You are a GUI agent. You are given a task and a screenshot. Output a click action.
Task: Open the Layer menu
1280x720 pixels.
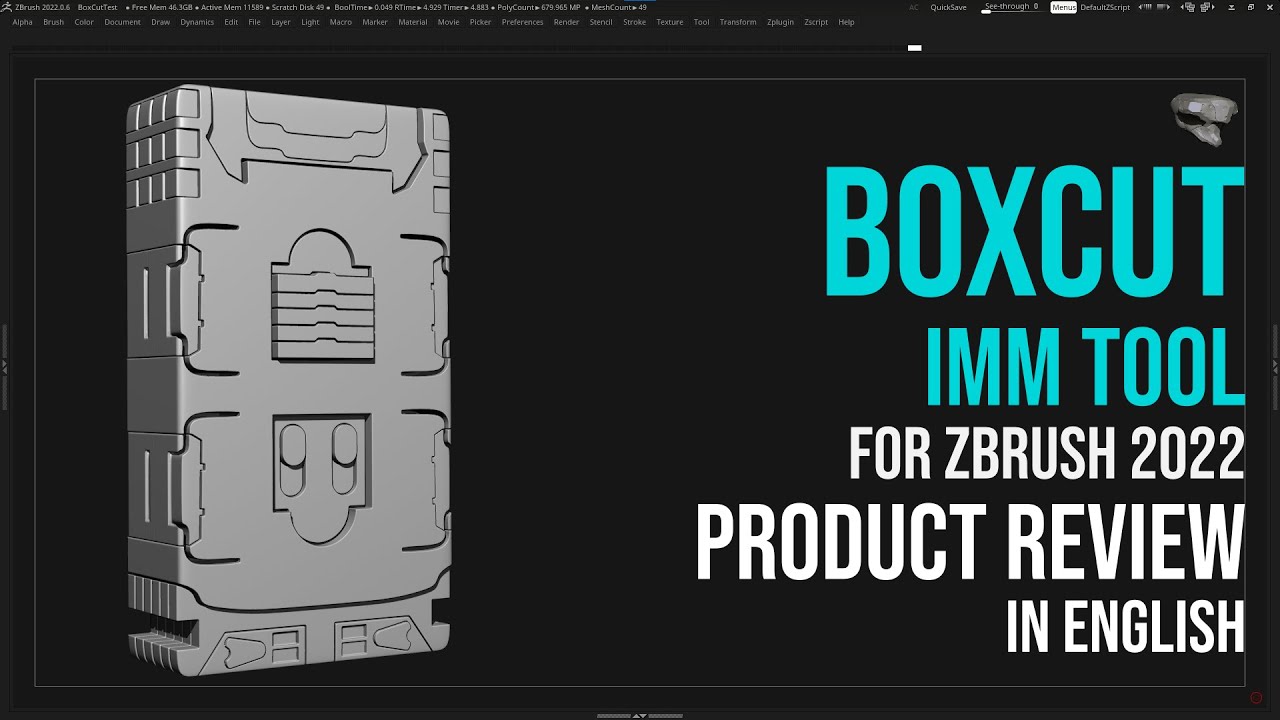pos(281,22)
